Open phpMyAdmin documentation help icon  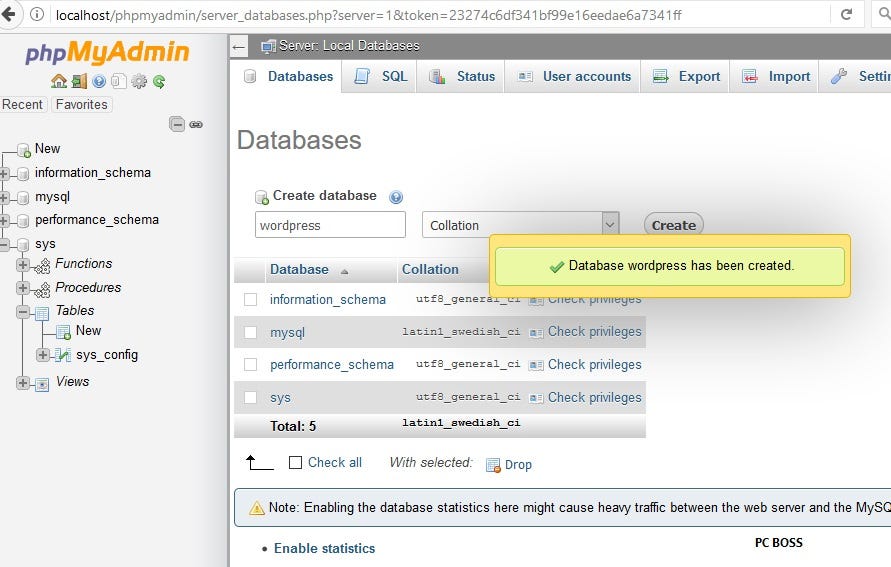pyautogui.click(x=99, y=81)
